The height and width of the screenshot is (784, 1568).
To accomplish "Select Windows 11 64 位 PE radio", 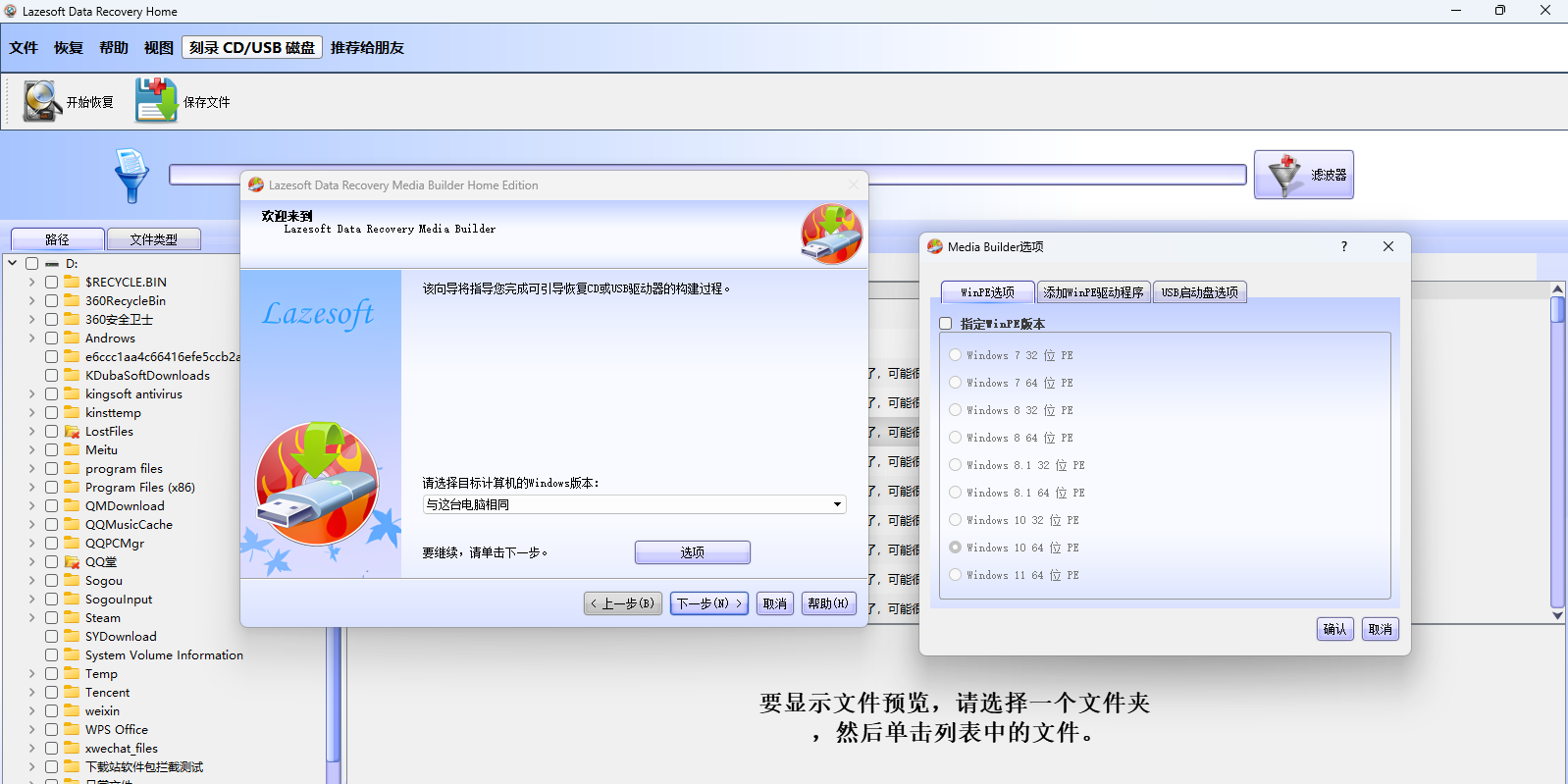I will point(955,575).
